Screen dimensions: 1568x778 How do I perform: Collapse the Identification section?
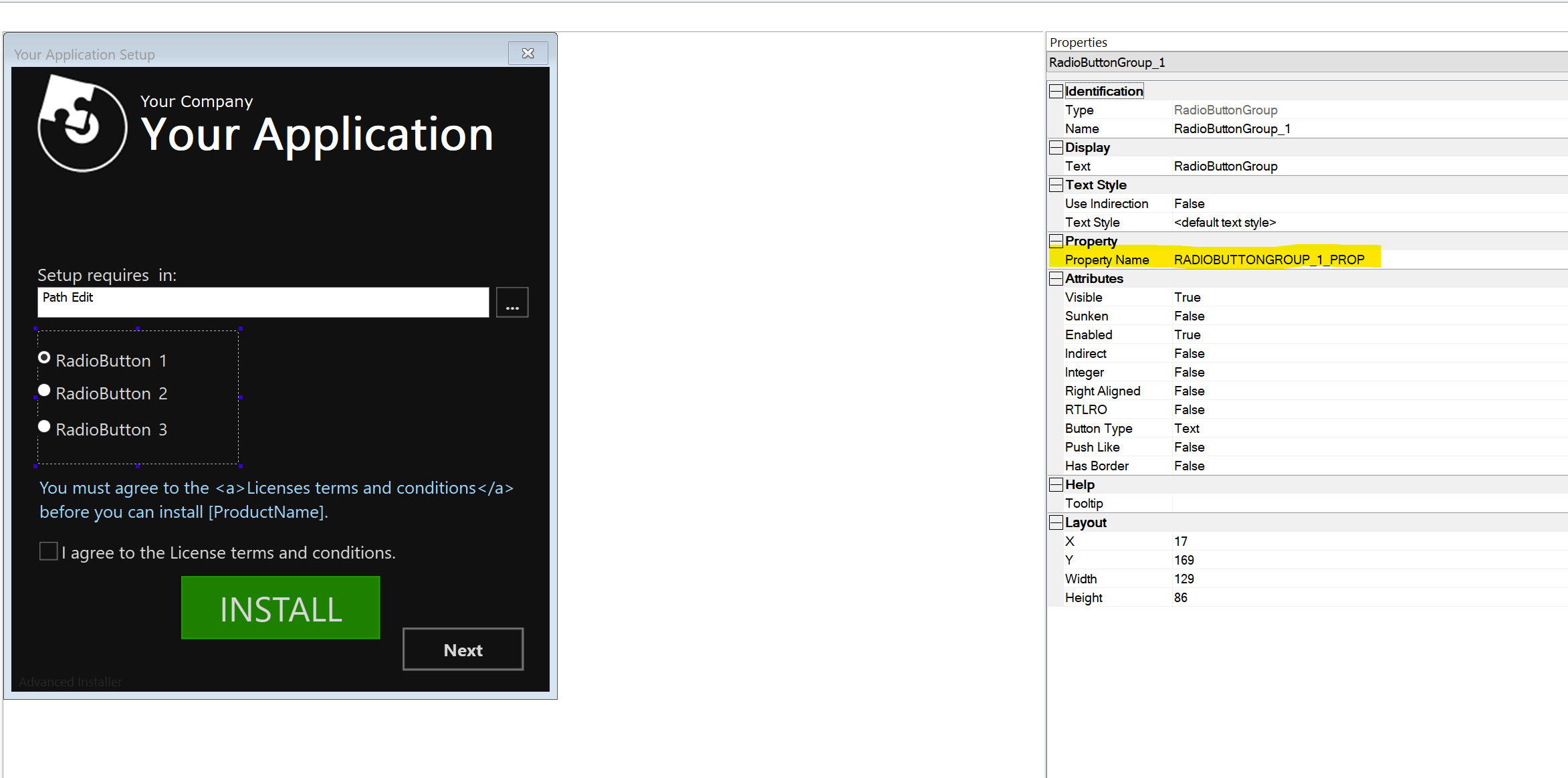pos(1056,91)
